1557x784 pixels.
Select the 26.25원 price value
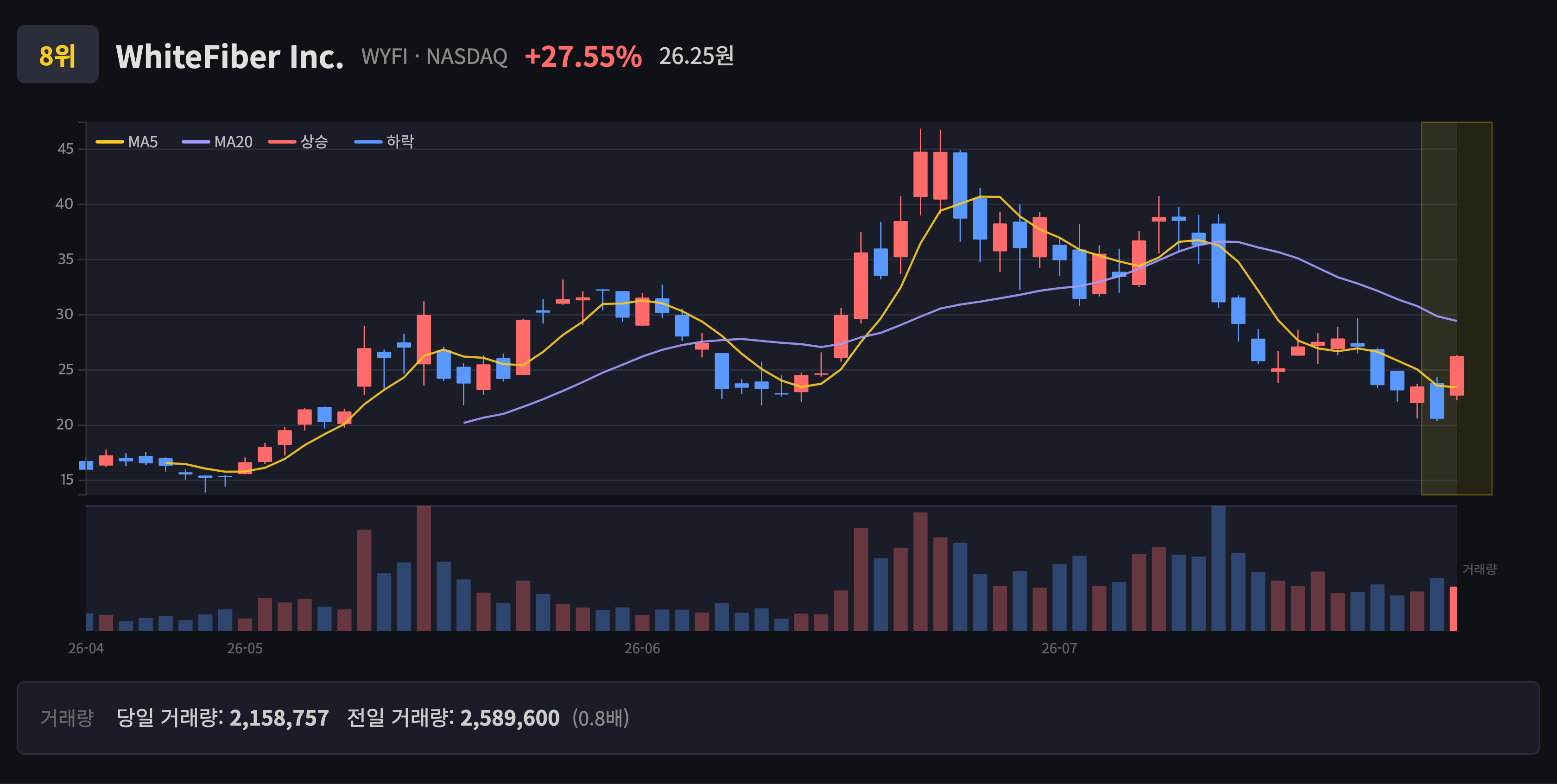pos(696,56)
